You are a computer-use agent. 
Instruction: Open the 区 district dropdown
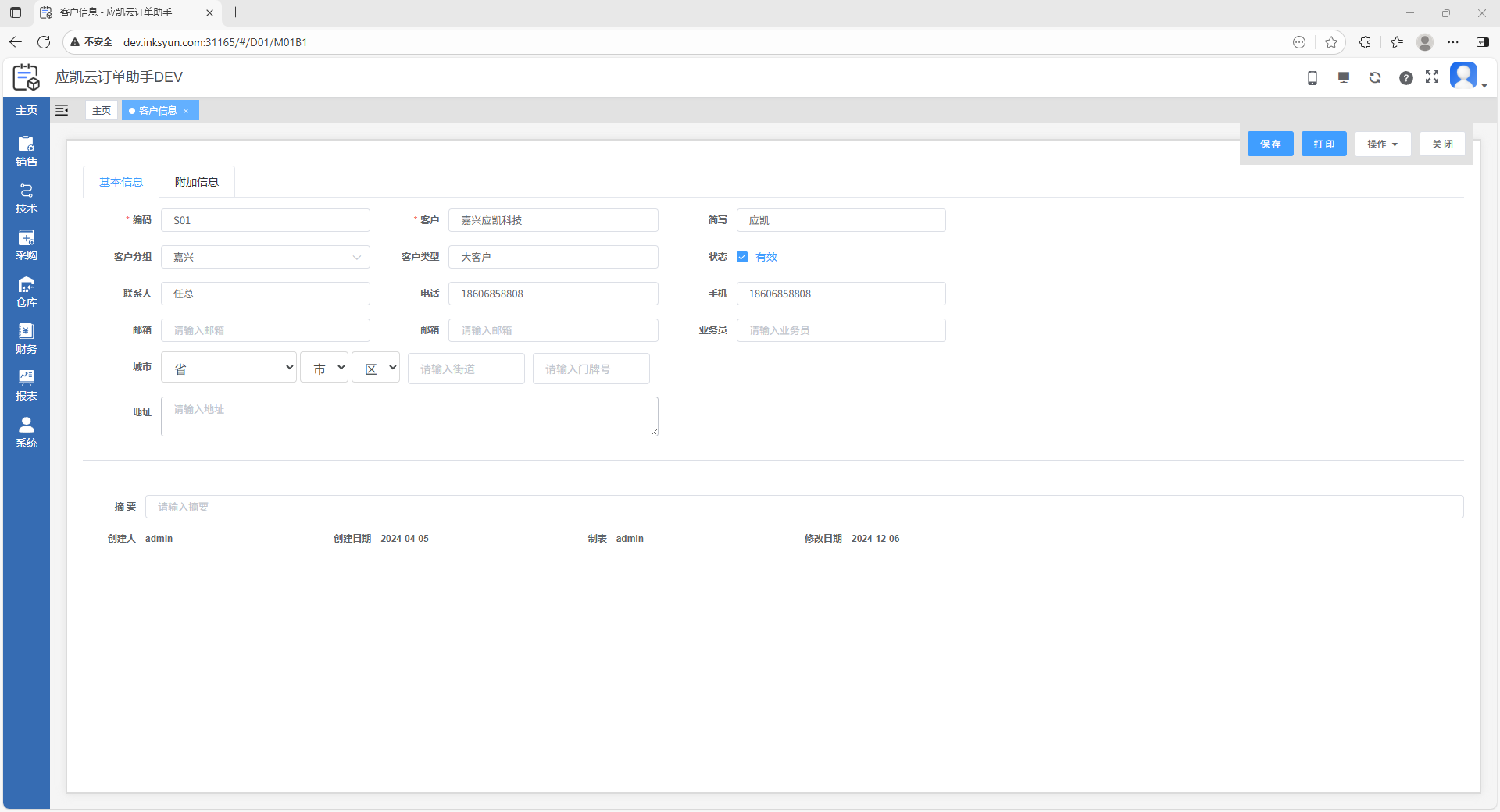376,368
